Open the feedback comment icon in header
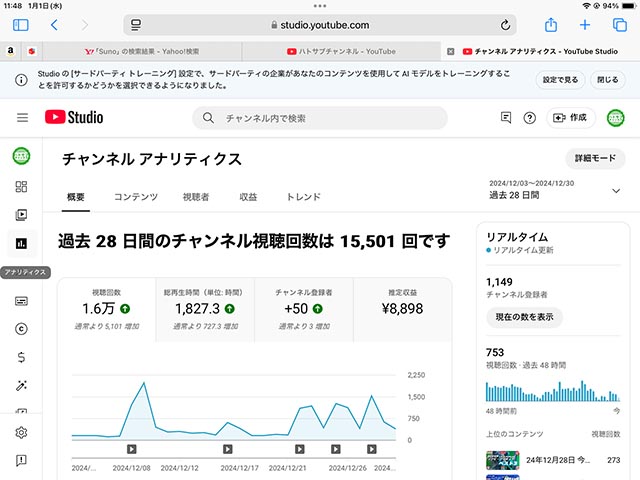The image size is (640, 480). tap(506, 118)
